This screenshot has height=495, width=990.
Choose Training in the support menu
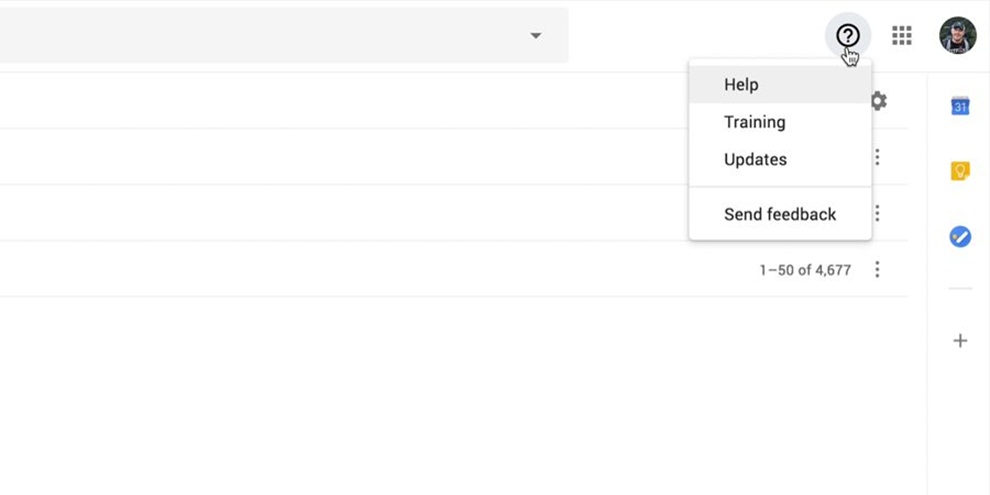coord(754,122)
